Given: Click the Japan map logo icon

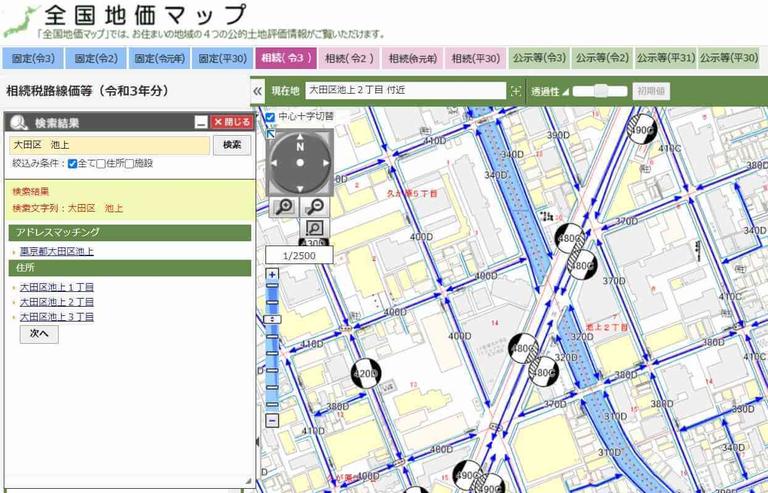Looking at the screenshot, I should point(21,21).
